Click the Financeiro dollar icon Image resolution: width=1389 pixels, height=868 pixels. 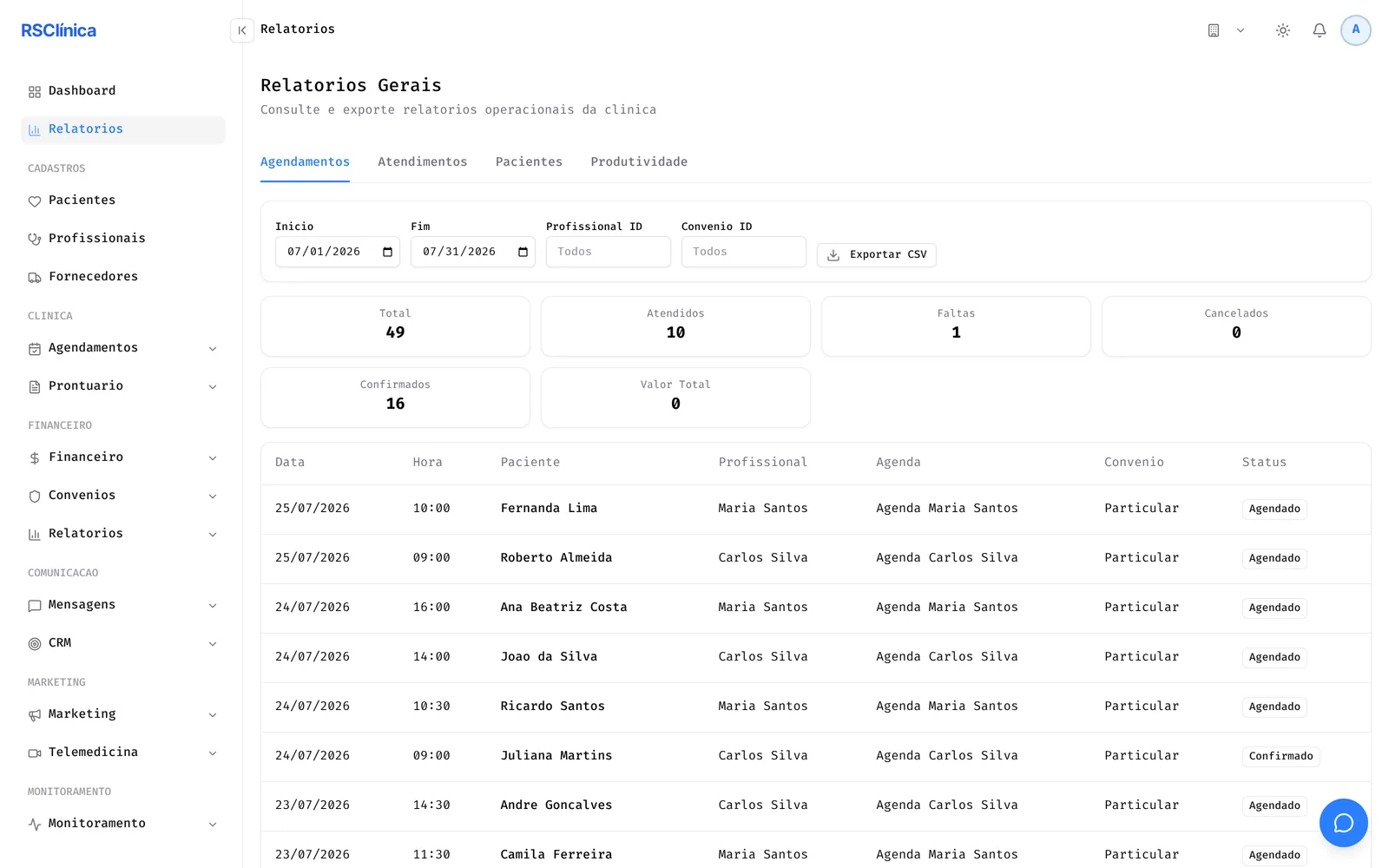tap(35, 458)
